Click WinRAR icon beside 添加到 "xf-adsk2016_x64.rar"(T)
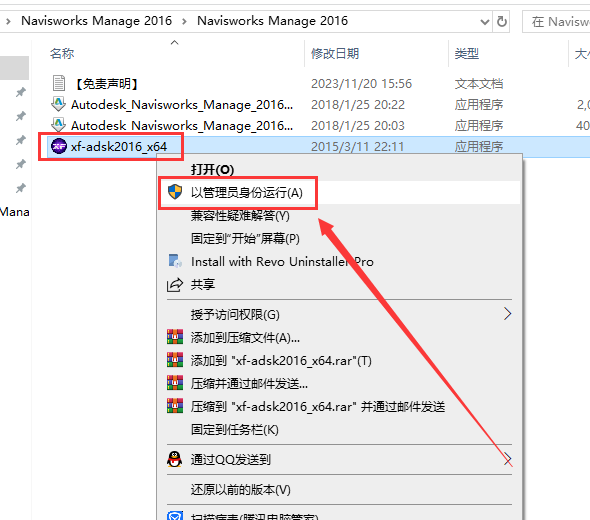This screenshot has height=520, width=590. pos(175,360)
